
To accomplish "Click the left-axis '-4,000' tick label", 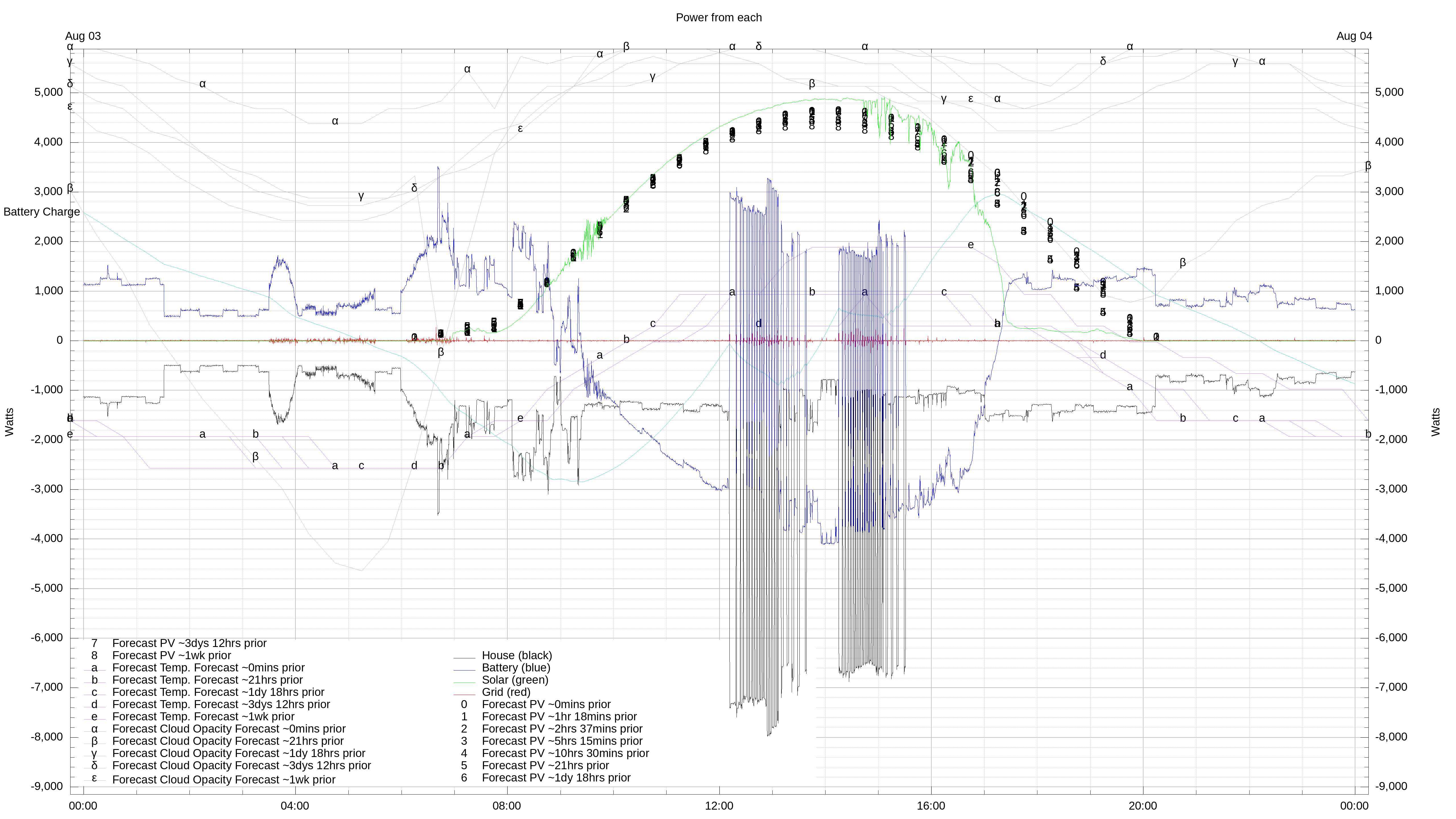I will point(47,539).
